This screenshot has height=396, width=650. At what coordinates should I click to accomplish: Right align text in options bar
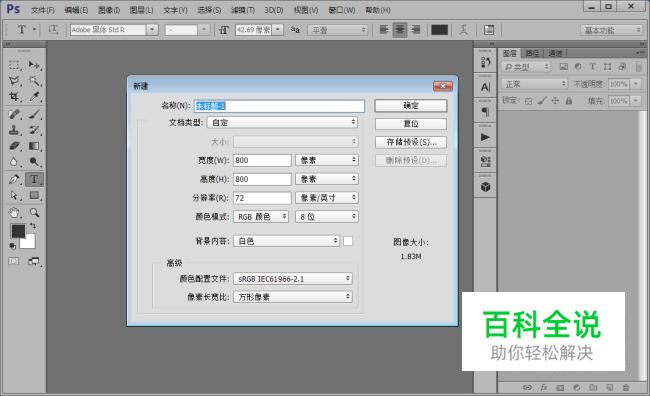pyautogui.click(x=416, y=29)
